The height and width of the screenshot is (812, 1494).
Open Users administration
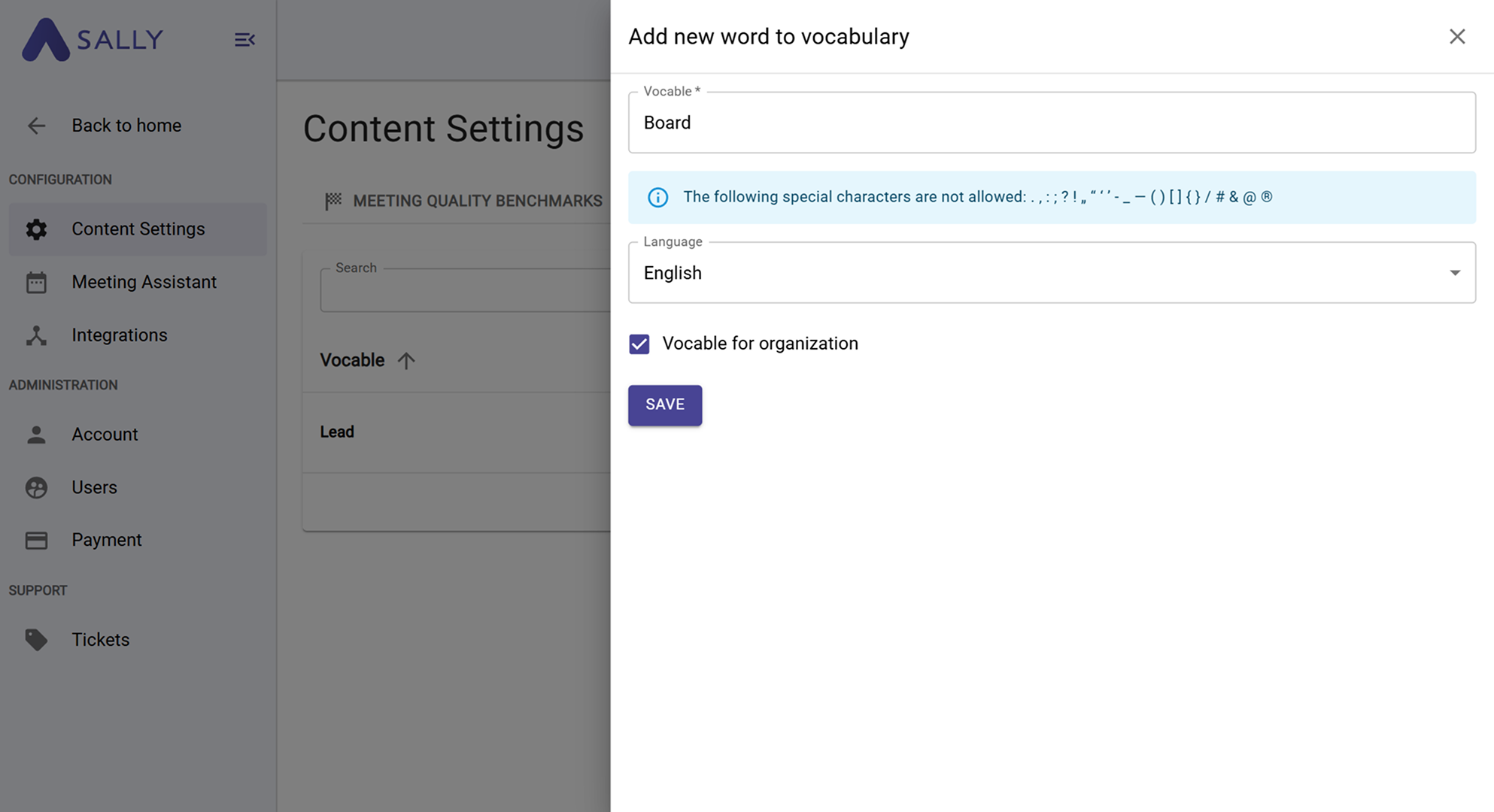tap(138, 487)
